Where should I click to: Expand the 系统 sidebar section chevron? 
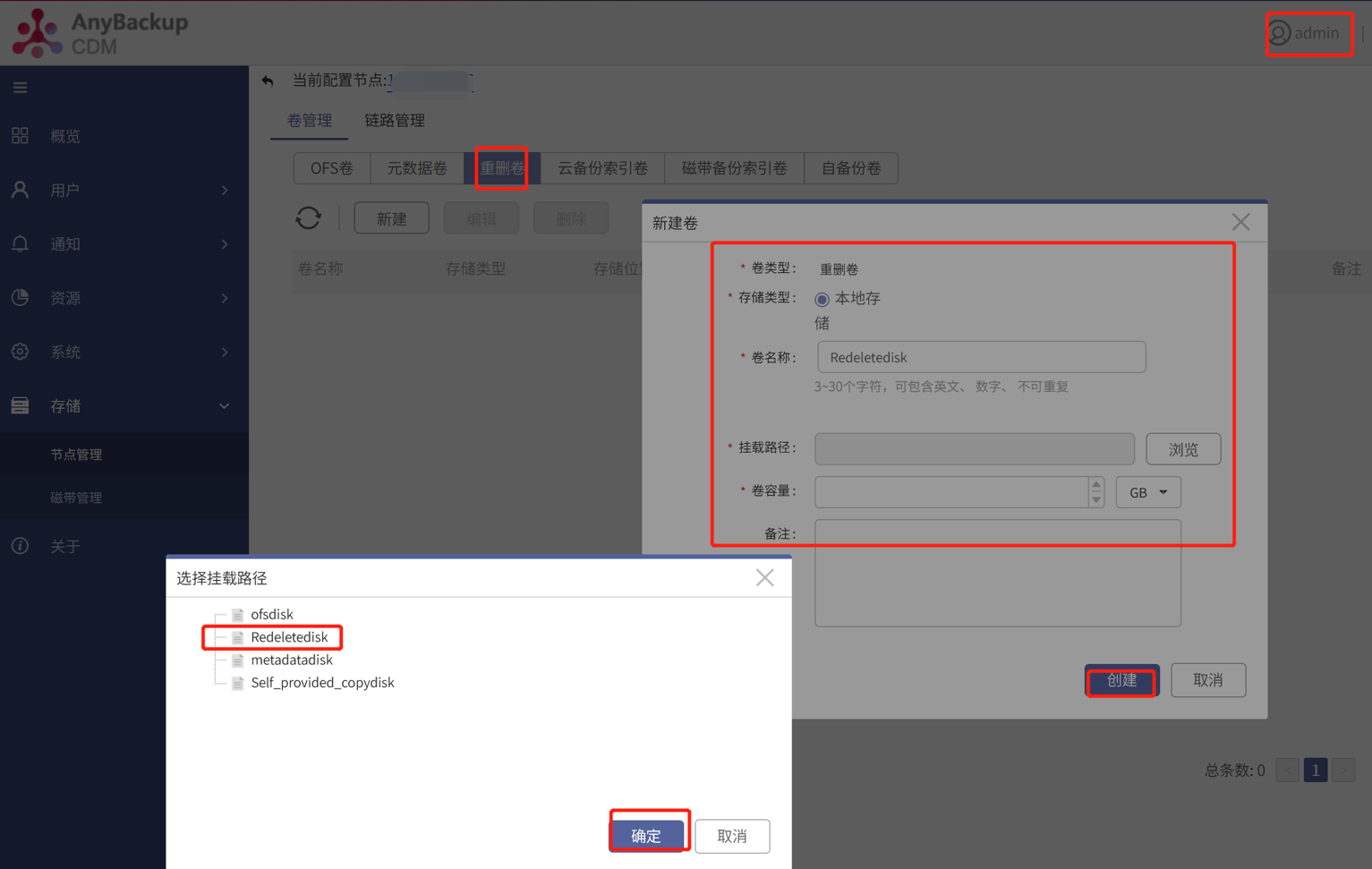(x=225, y=352)
